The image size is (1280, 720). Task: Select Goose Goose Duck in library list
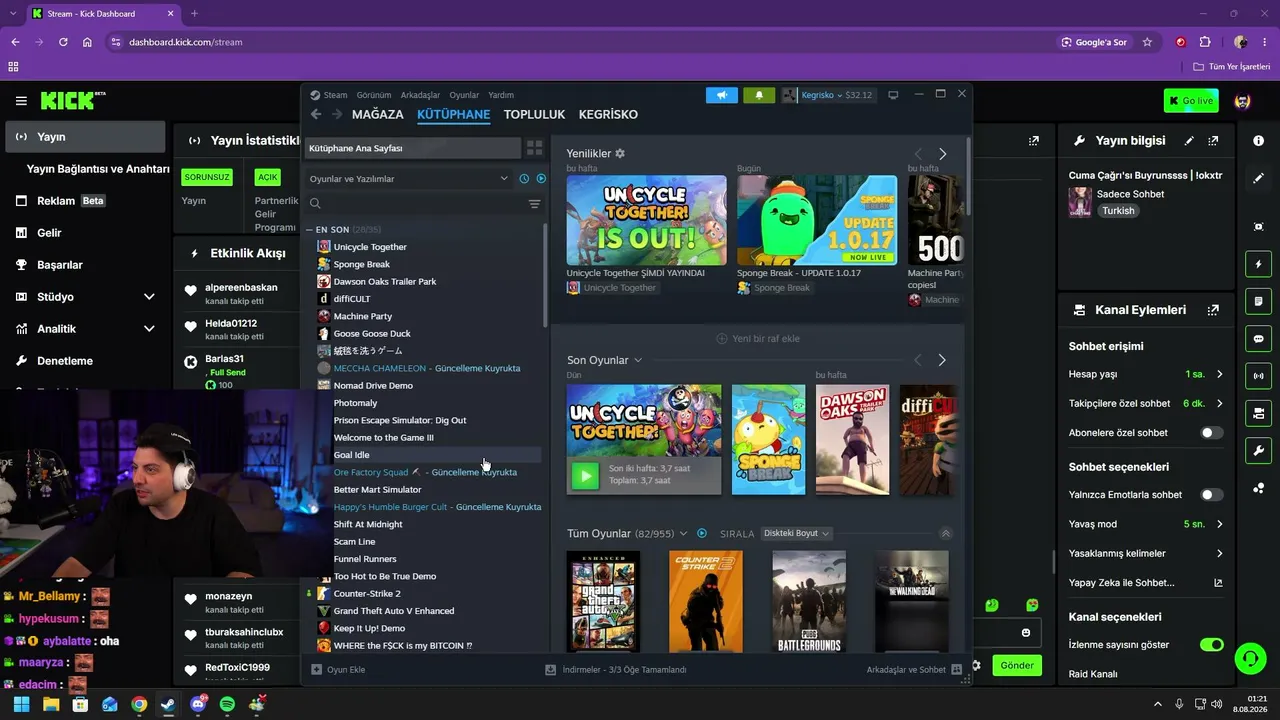click(372, 333)
